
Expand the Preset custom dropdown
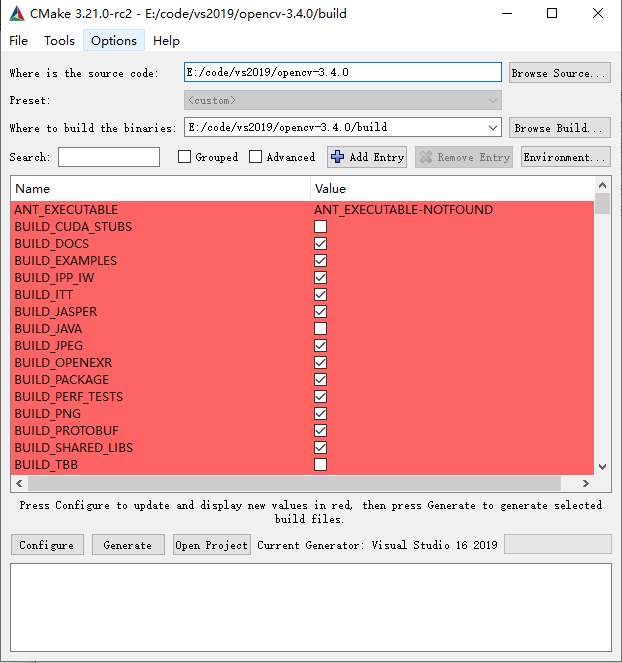[343, 100]
